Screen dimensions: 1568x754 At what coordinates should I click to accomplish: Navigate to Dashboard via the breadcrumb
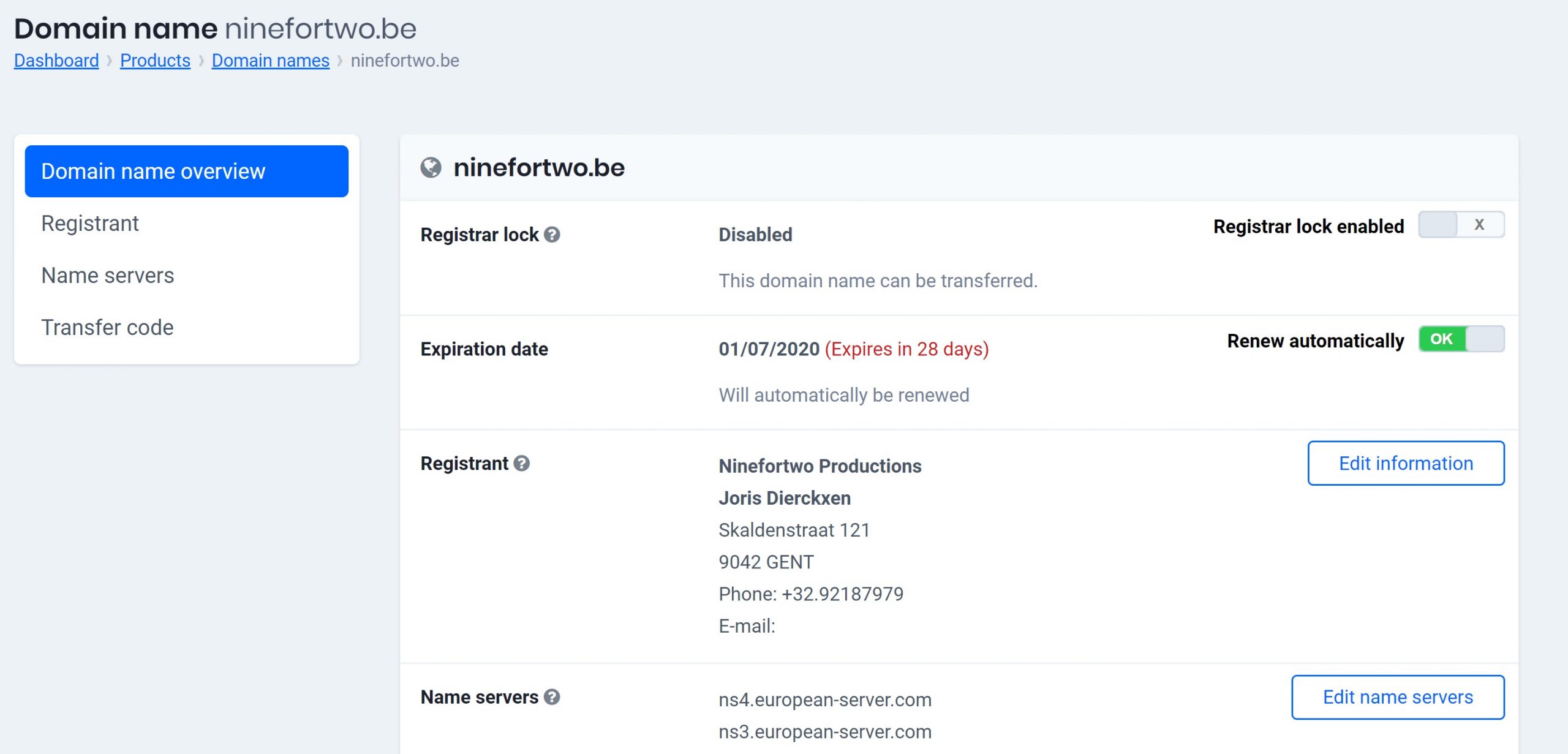pyautogui.click(x=56, y=61)
